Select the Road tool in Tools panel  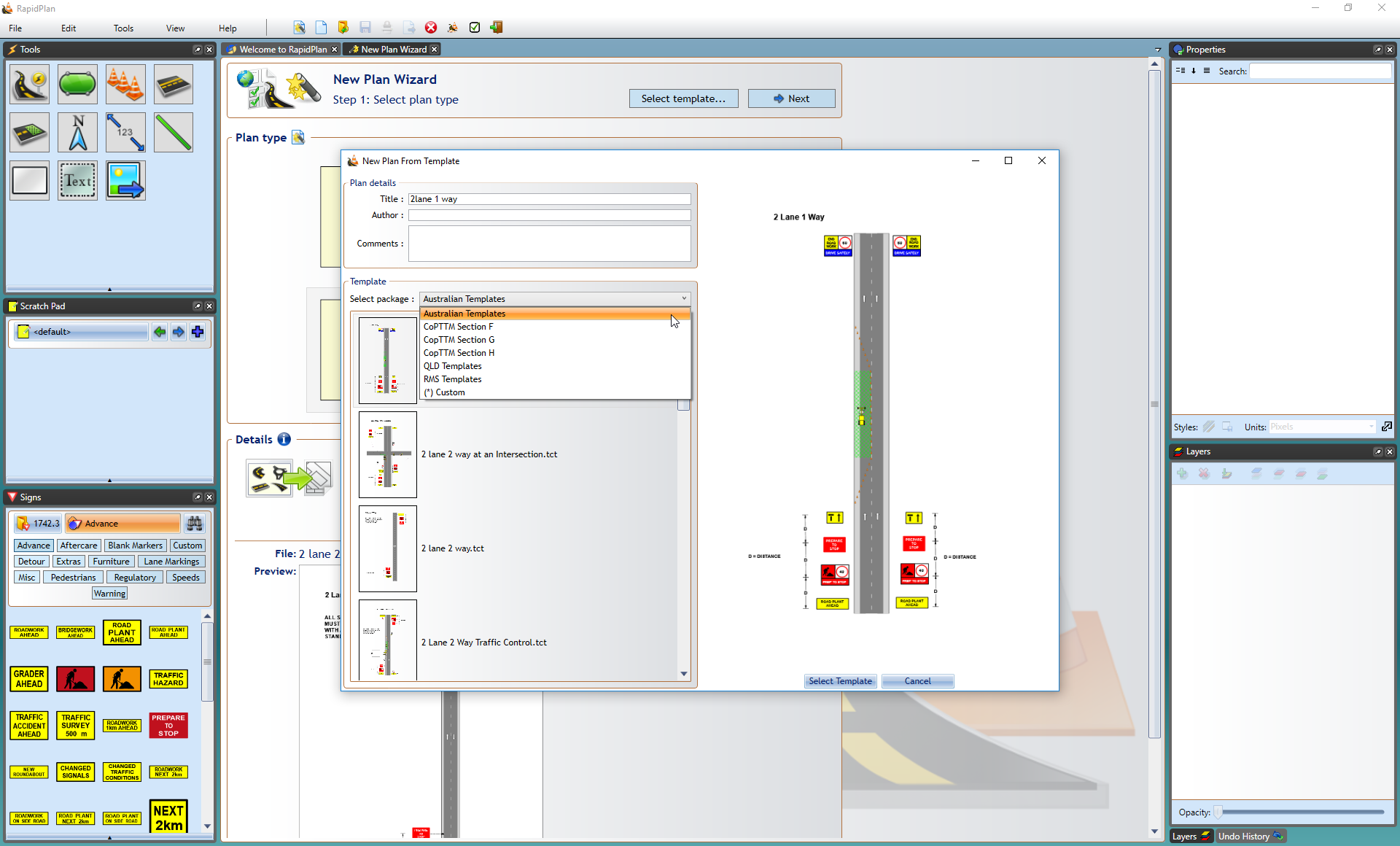pos(29,84)
